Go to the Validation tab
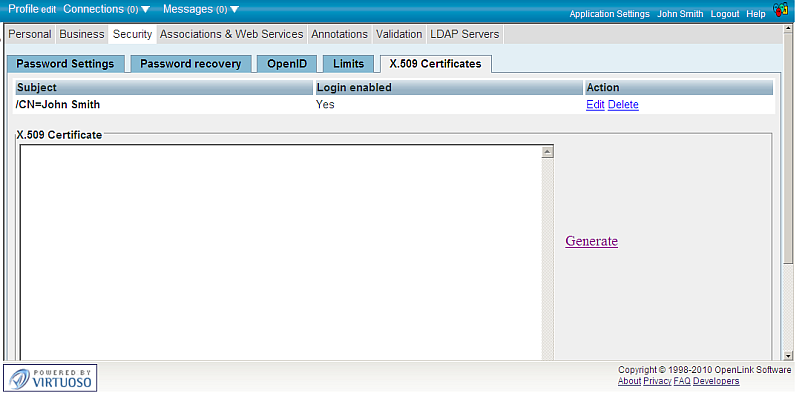Image resolution: width=800 pixels, height=393 pixels. (x=399, y=34)
